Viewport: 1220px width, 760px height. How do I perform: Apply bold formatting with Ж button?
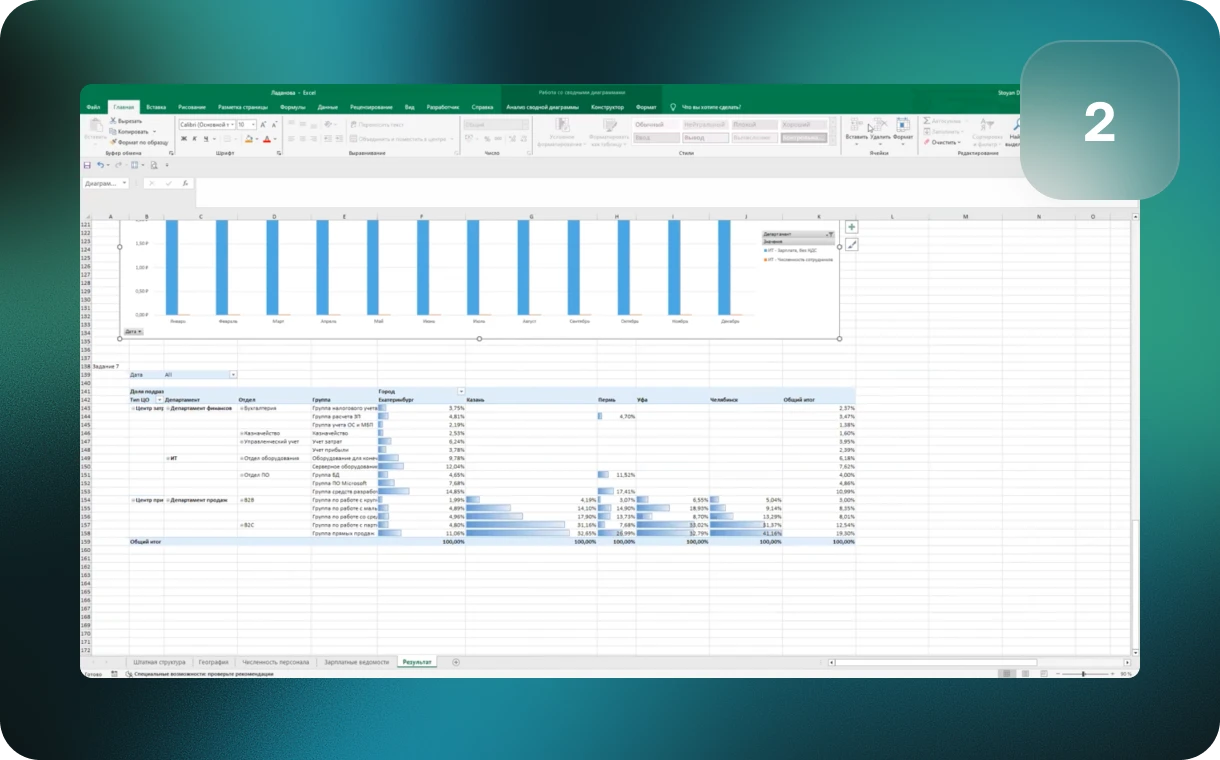(183, 139)
